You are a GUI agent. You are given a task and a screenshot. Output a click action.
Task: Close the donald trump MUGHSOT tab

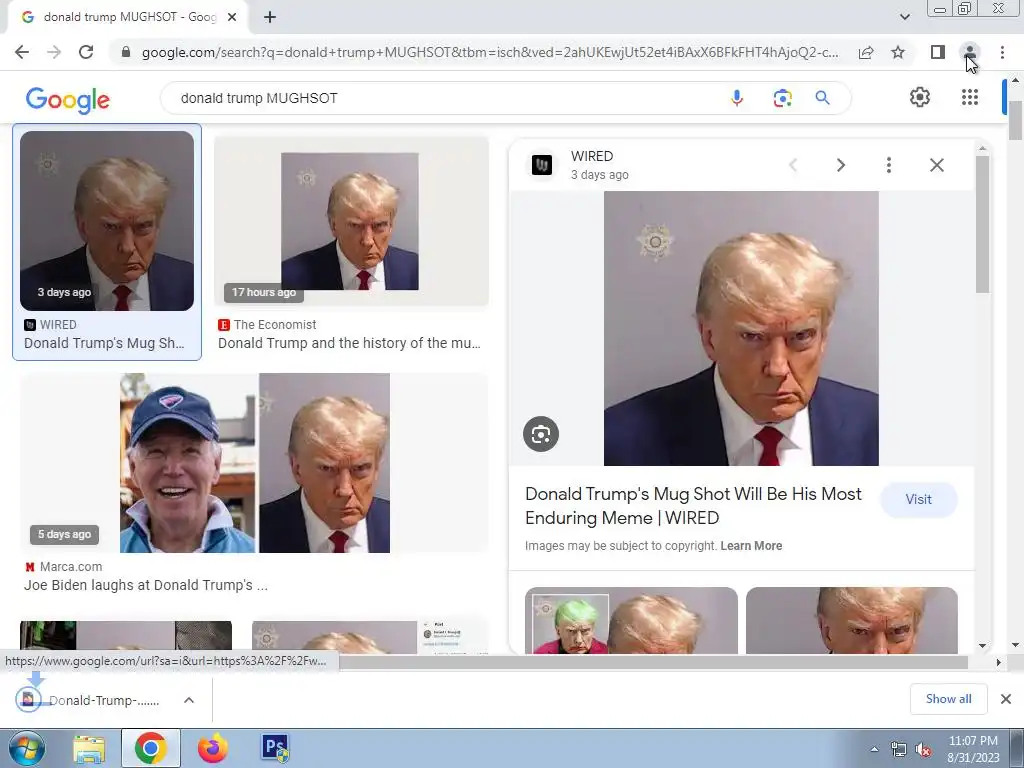tap(232, 17)
